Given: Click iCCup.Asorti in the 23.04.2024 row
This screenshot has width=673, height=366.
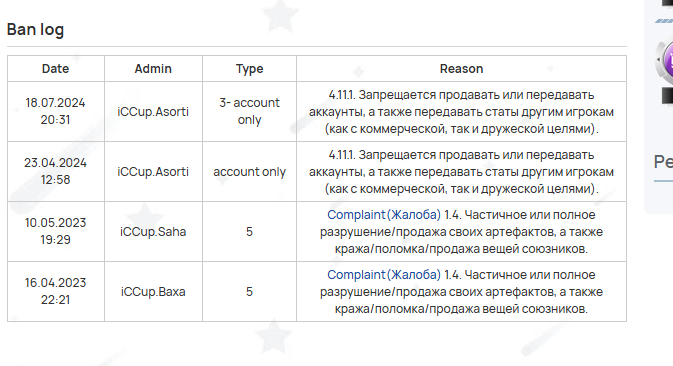Looking at the screenshot, I should click(x=153, y=172).
